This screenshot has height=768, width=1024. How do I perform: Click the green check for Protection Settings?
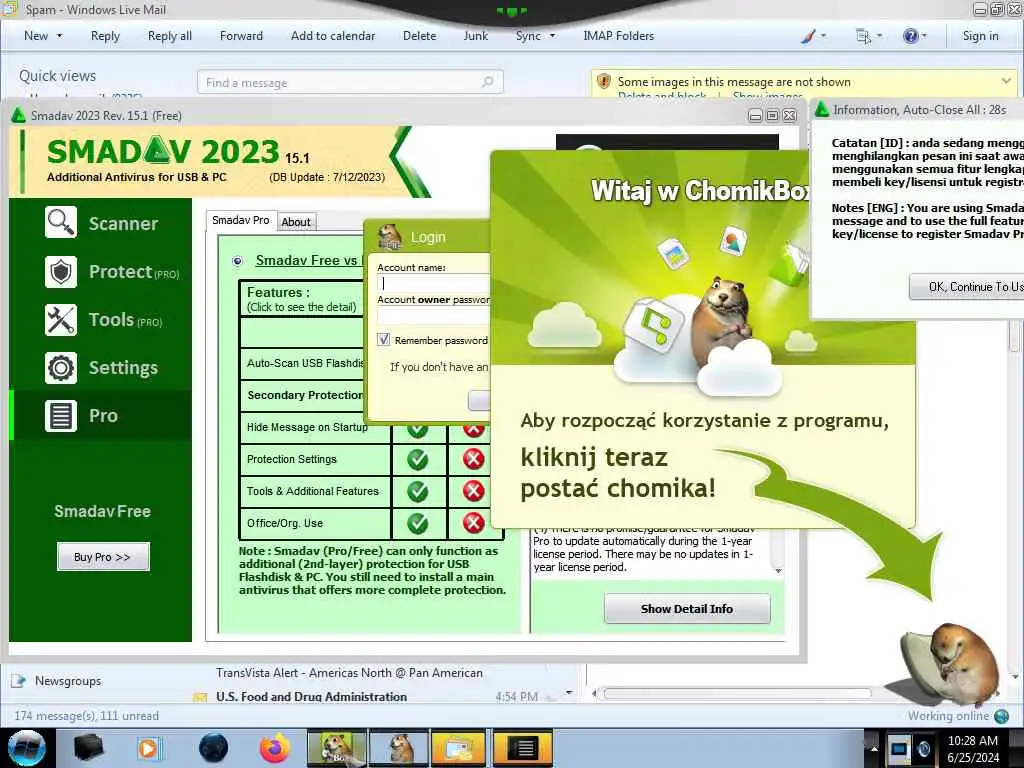[418, 459]
